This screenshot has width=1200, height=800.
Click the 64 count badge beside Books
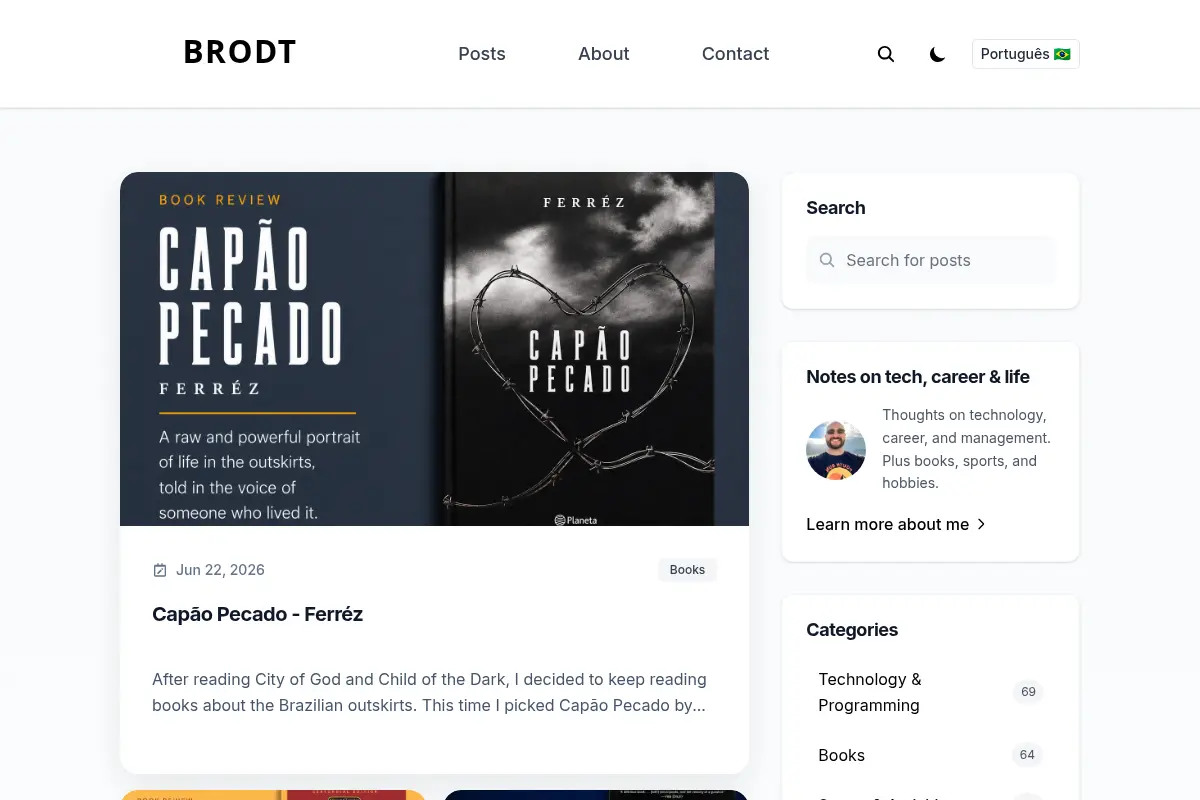[1027, 755]
